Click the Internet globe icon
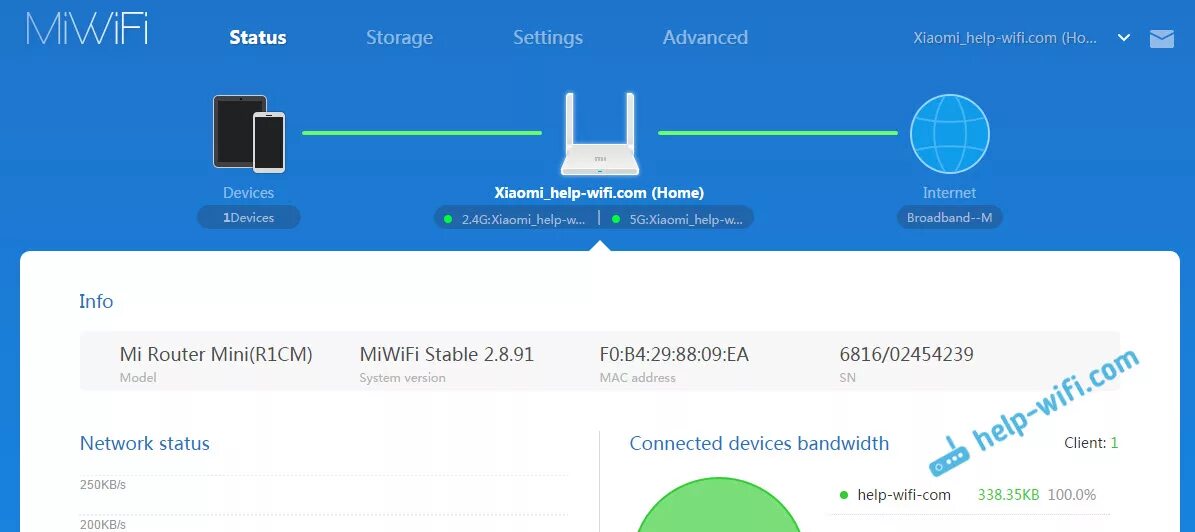Viewport: 1195px width, 532px height. (x=949, y=134)
